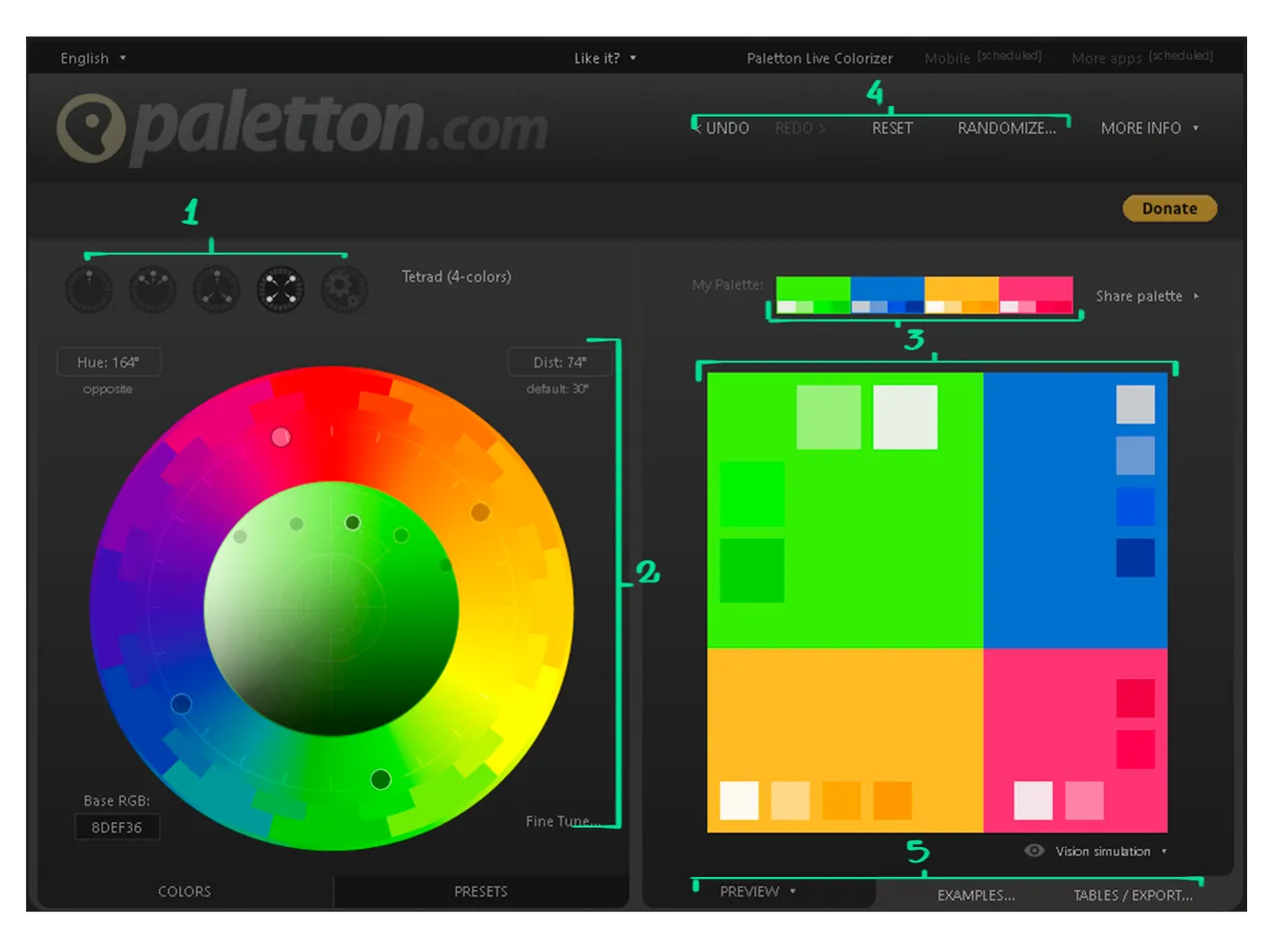Click the opposite link under Hue

[108, 389]
